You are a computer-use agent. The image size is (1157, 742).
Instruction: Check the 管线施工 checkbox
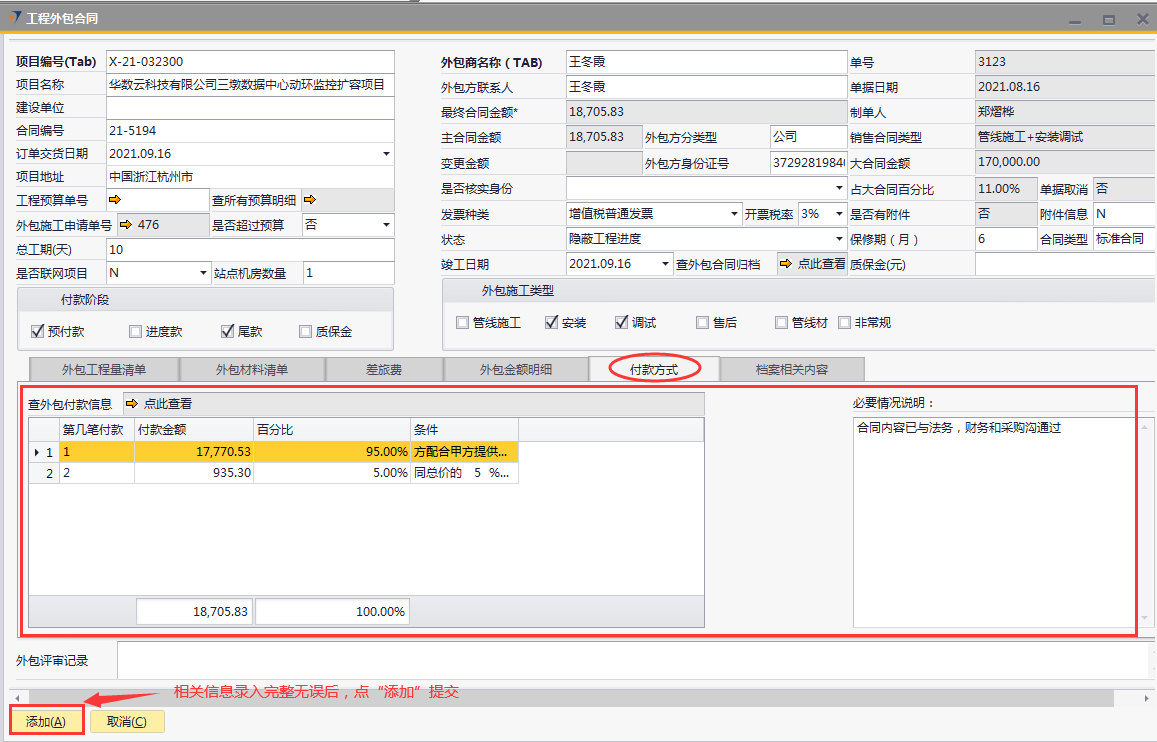pos(462,323)
